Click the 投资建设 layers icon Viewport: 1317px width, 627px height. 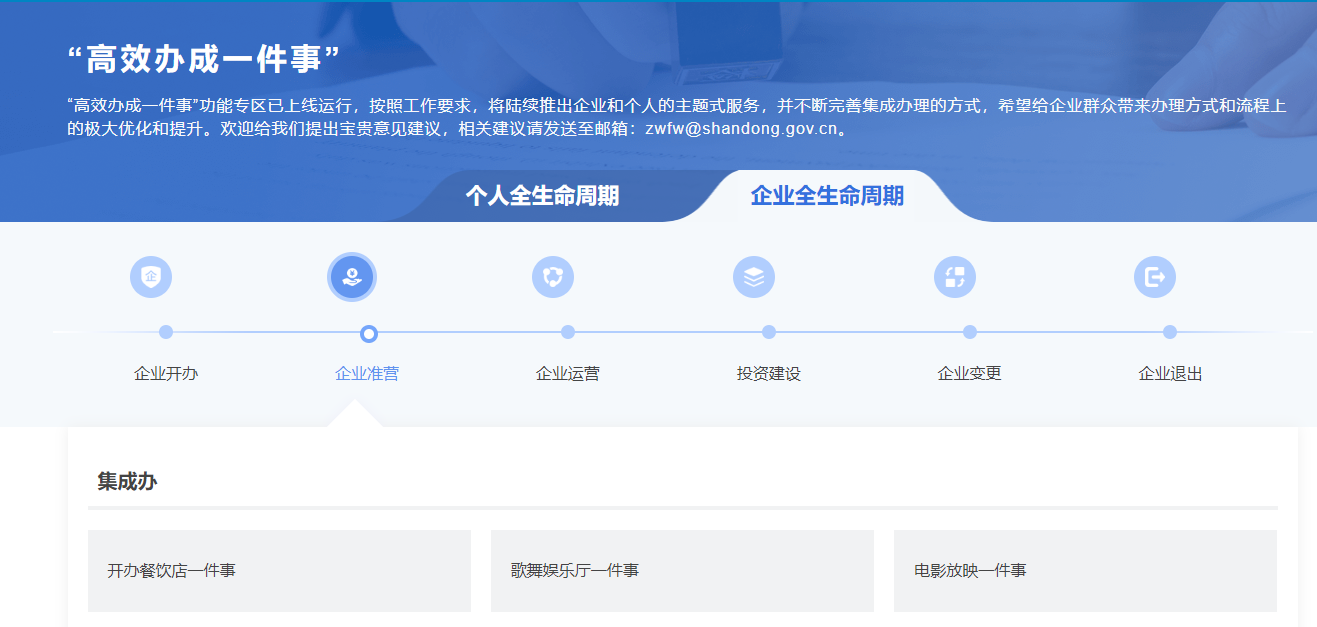(754, 277)
